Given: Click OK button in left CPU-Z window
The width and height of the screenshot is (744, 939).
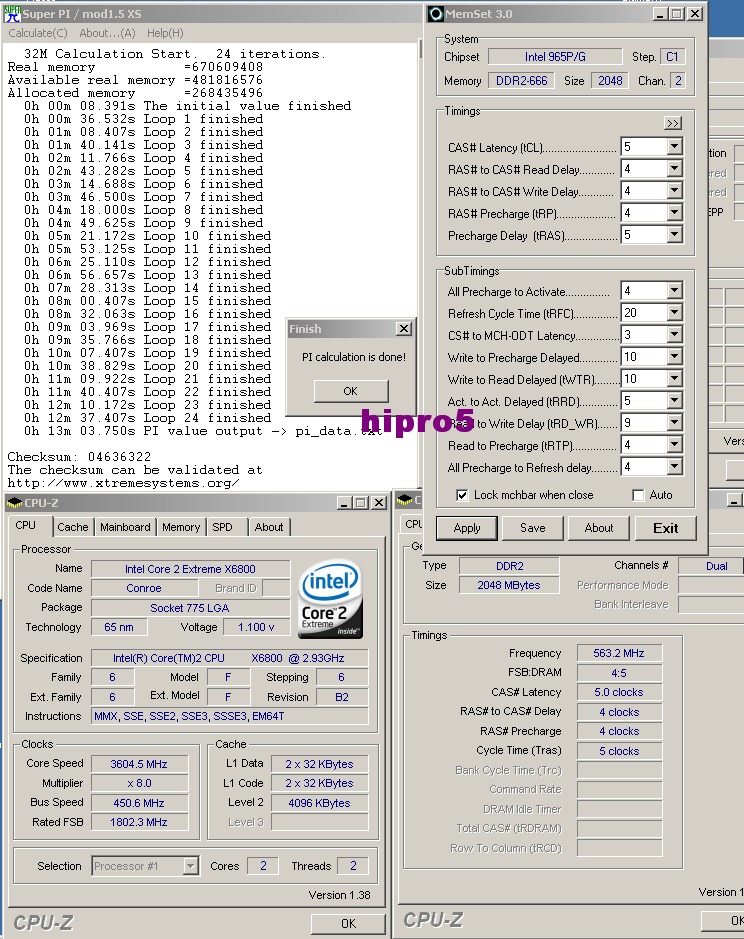Looking at the screenshot, I should click(x=348, y=923).
